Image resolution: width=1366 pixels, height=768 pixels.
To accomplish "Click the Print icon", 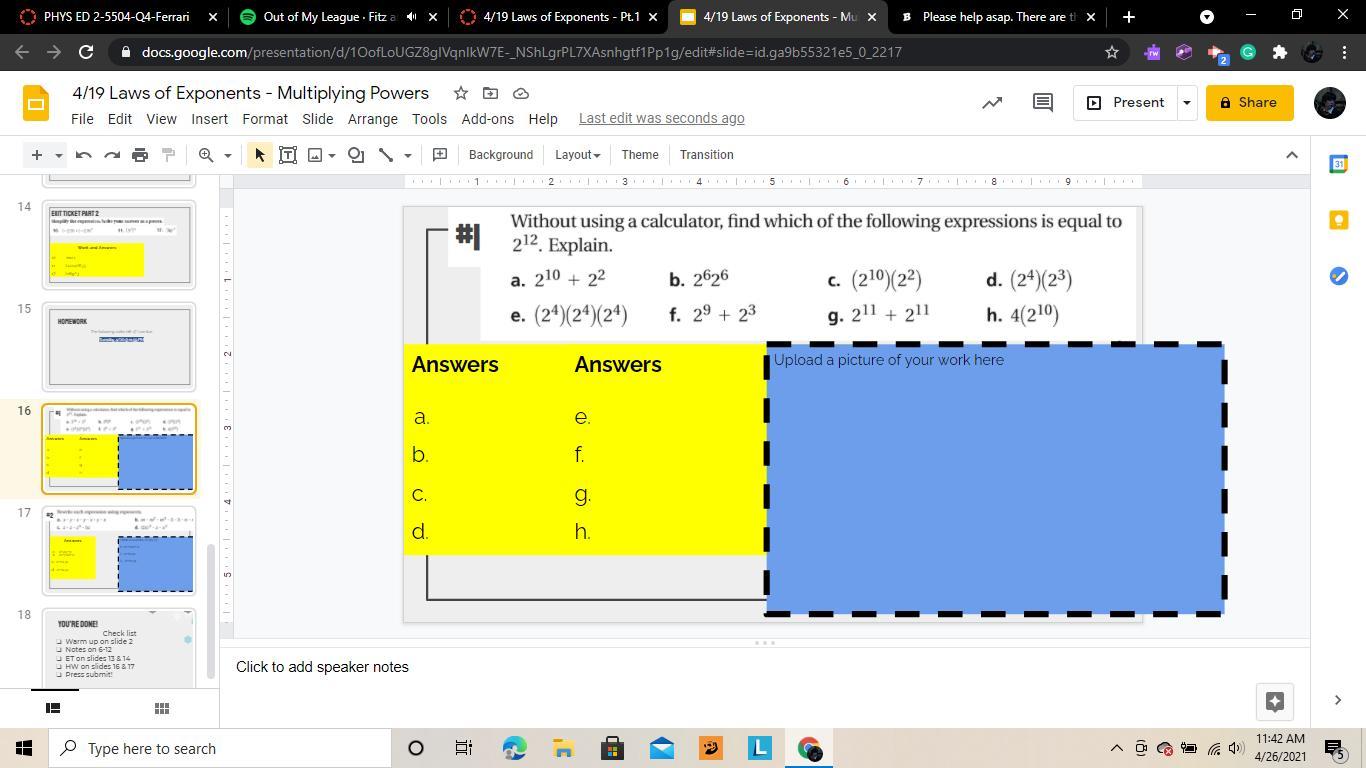I will pos(140,155).
